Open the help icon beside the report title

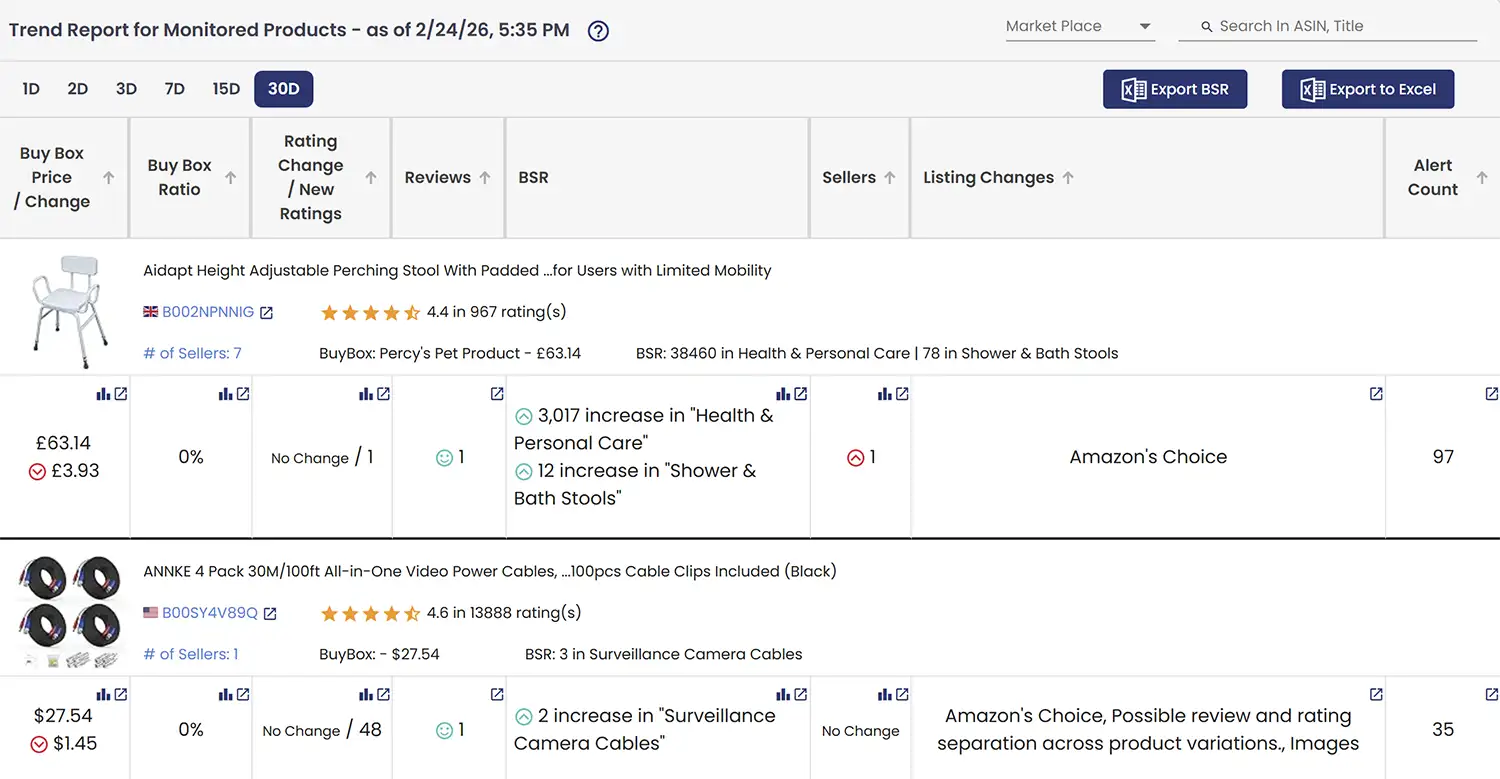597,31
